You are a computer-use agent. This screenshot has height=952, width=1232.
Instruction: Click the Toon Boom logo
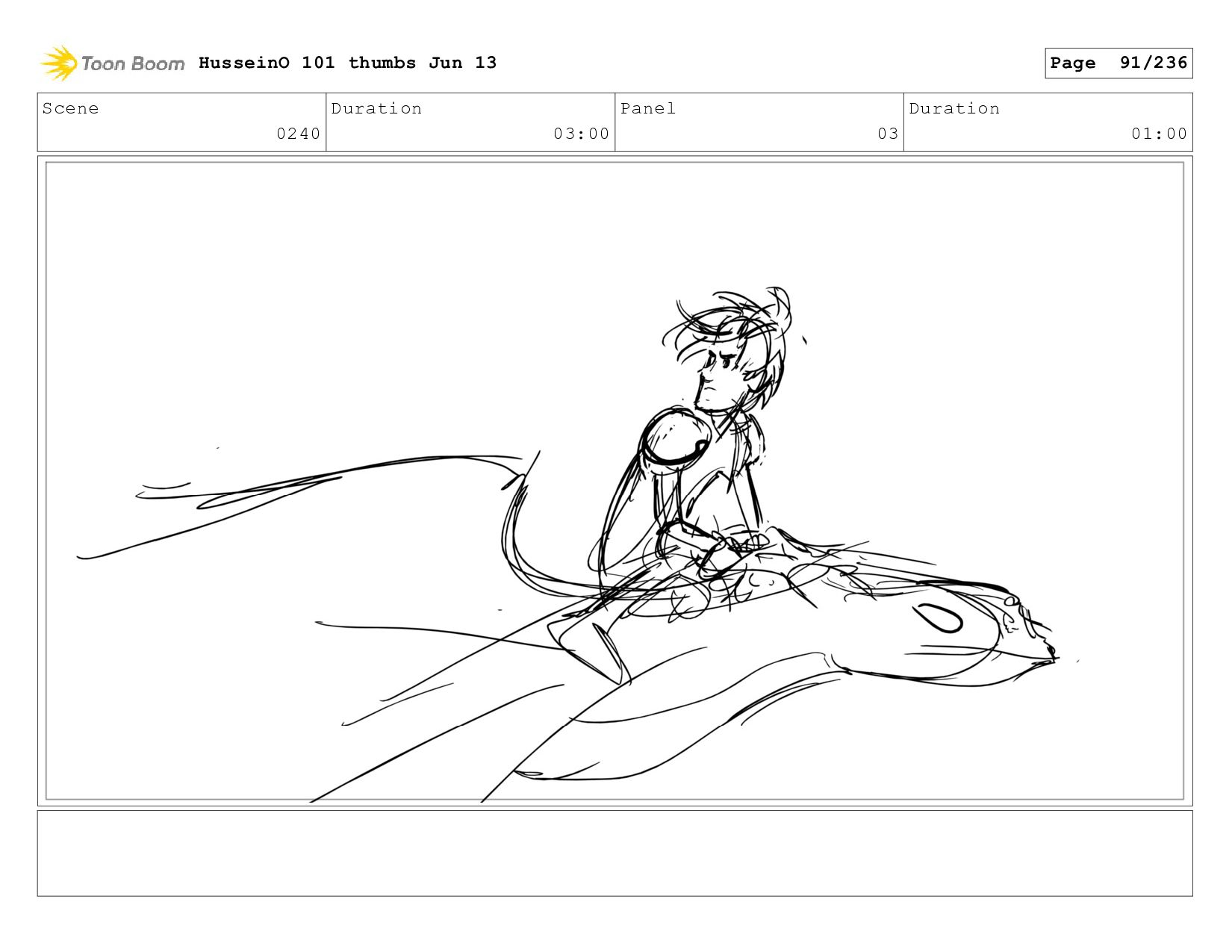[112, 63]
